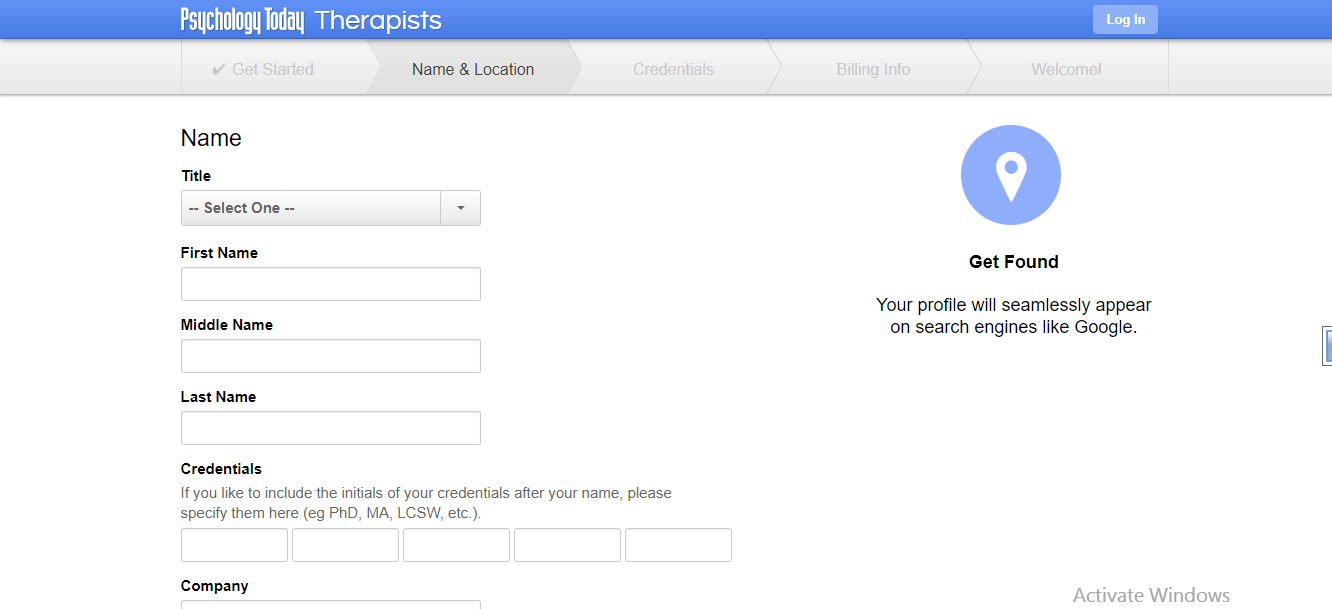
Task: Click the Last Name input field
Action: [x=331, y=428]
